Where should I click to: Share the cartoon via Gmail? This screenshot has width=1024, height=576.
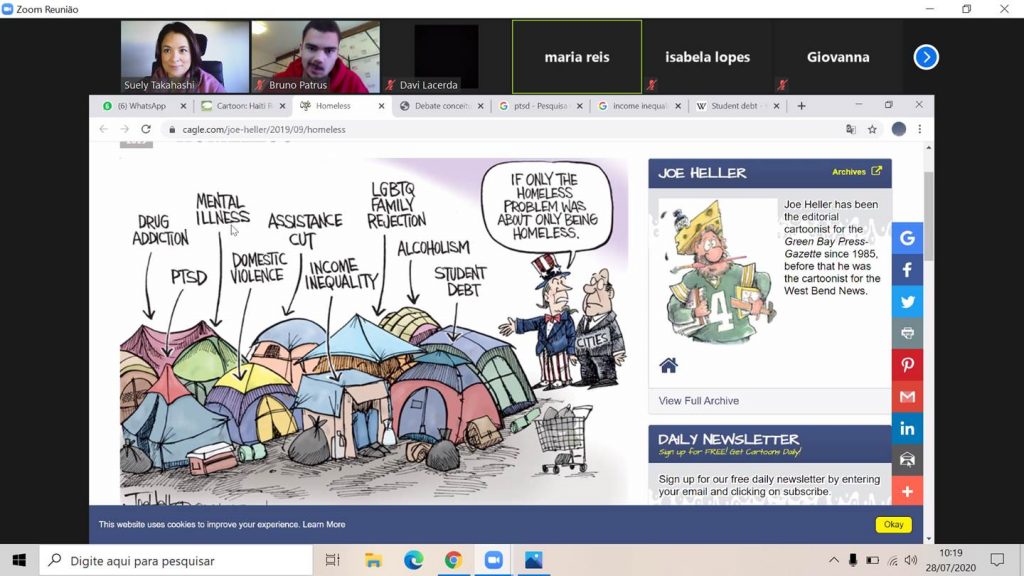[x=907, y=396]
